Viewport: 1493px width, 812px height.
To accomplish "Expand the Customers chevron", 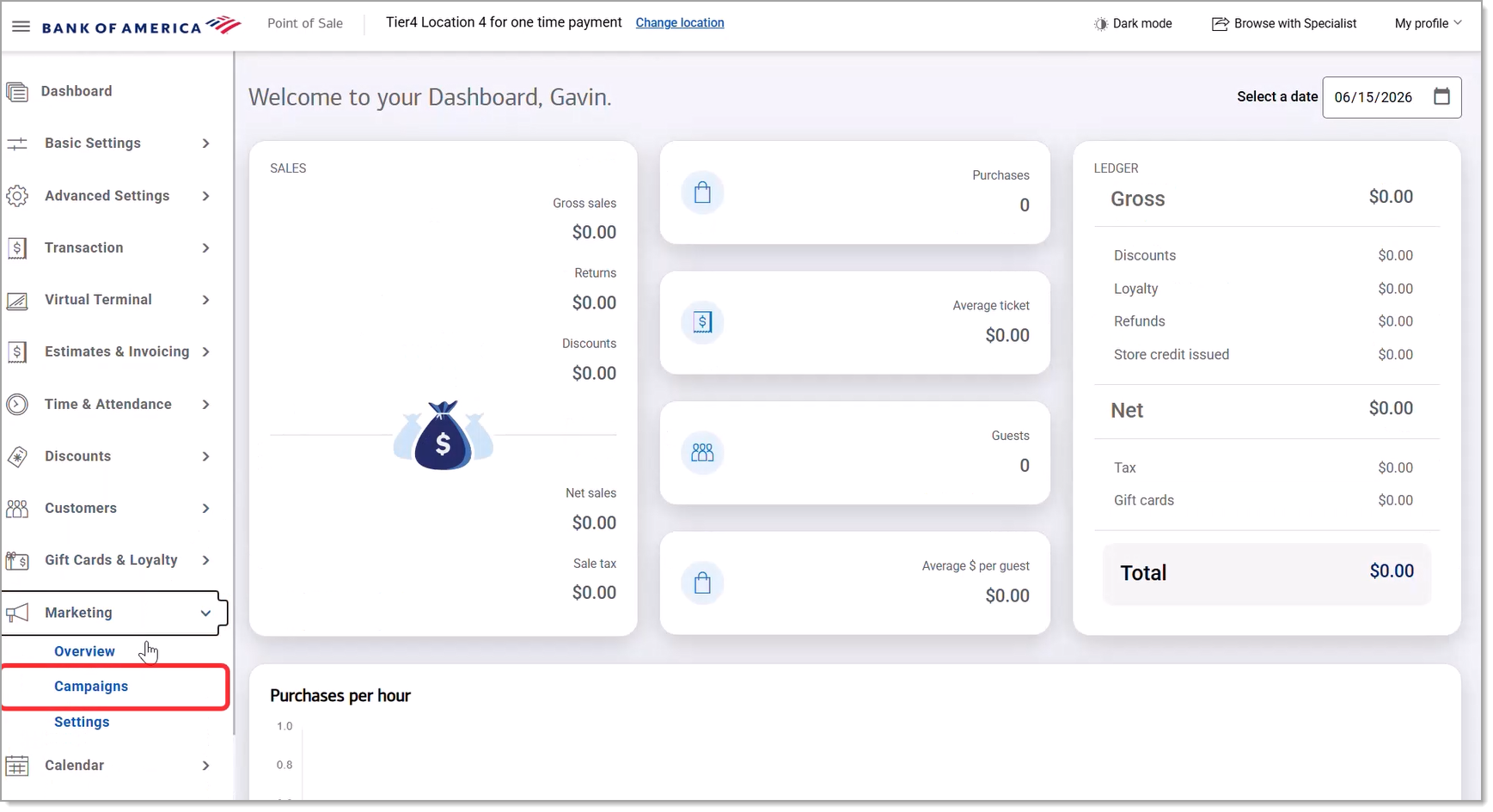I will [x=205, y=509].
